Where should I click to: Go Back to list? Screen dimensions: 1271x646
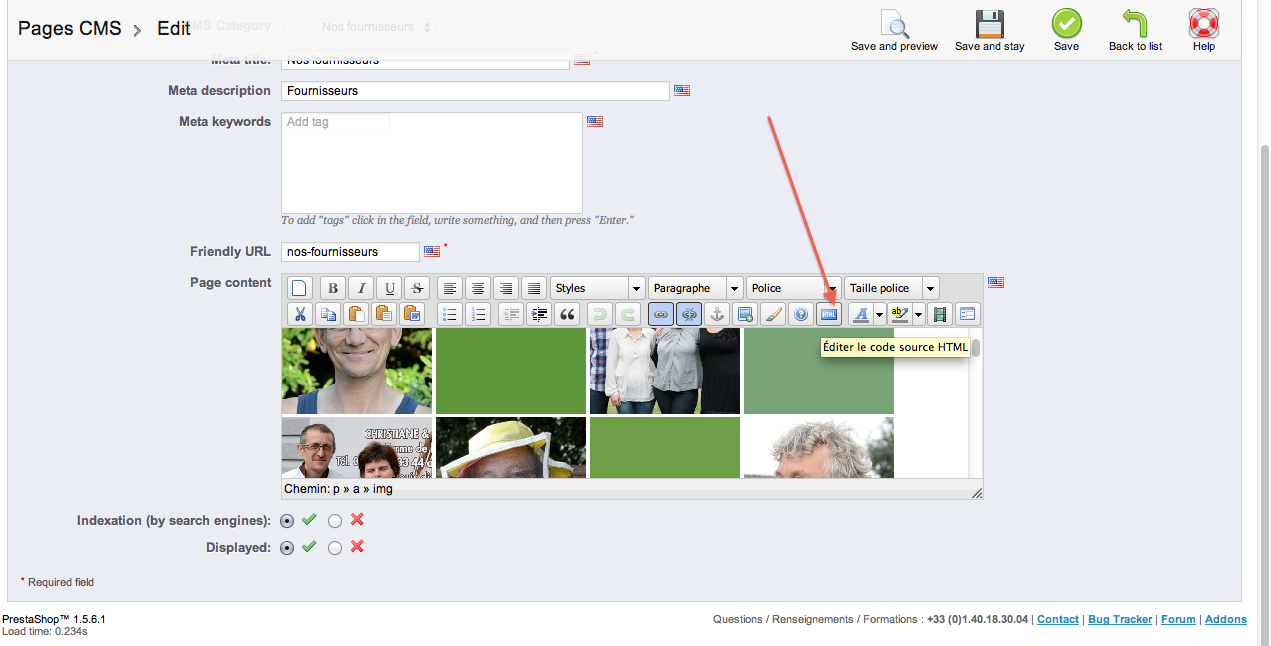(1135, 31)
